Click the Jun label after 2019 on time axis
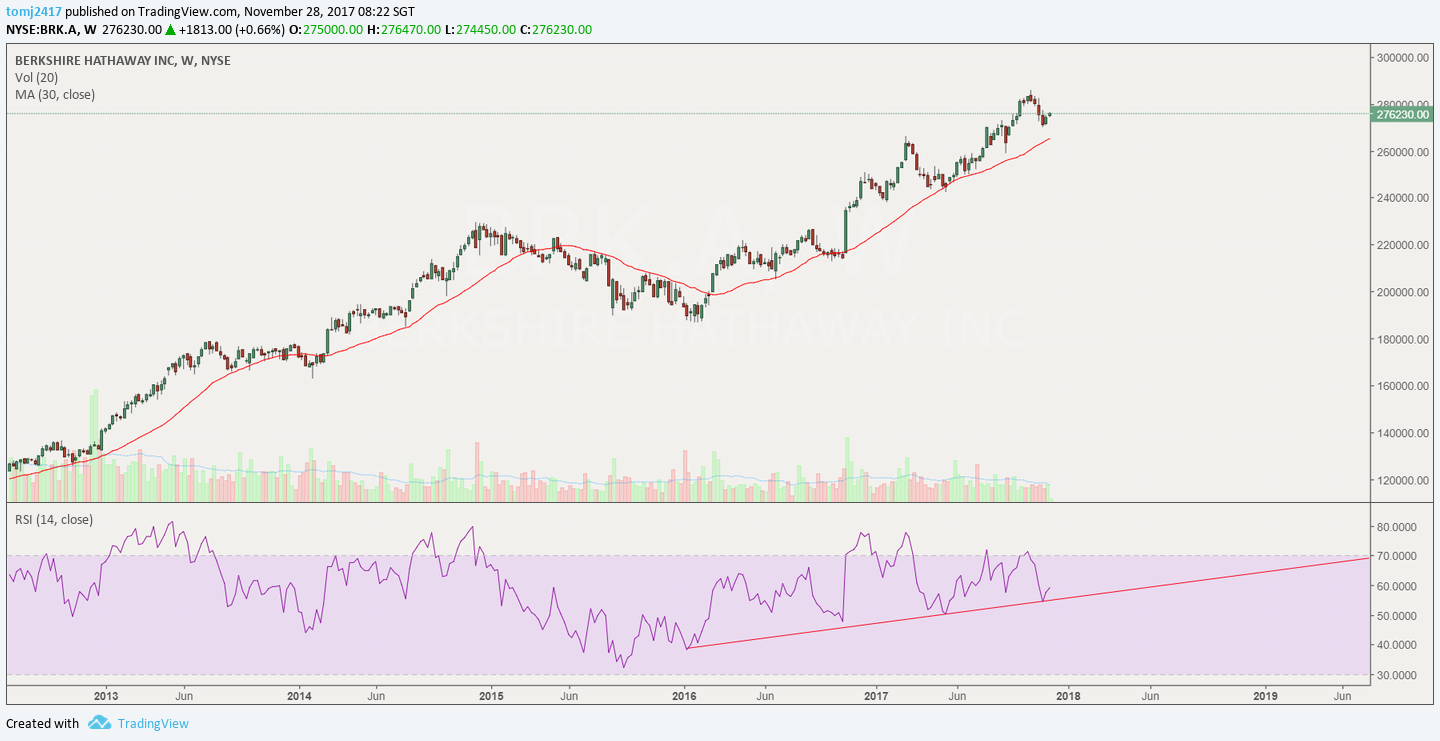1440x741 pixels. (1343, 695)
